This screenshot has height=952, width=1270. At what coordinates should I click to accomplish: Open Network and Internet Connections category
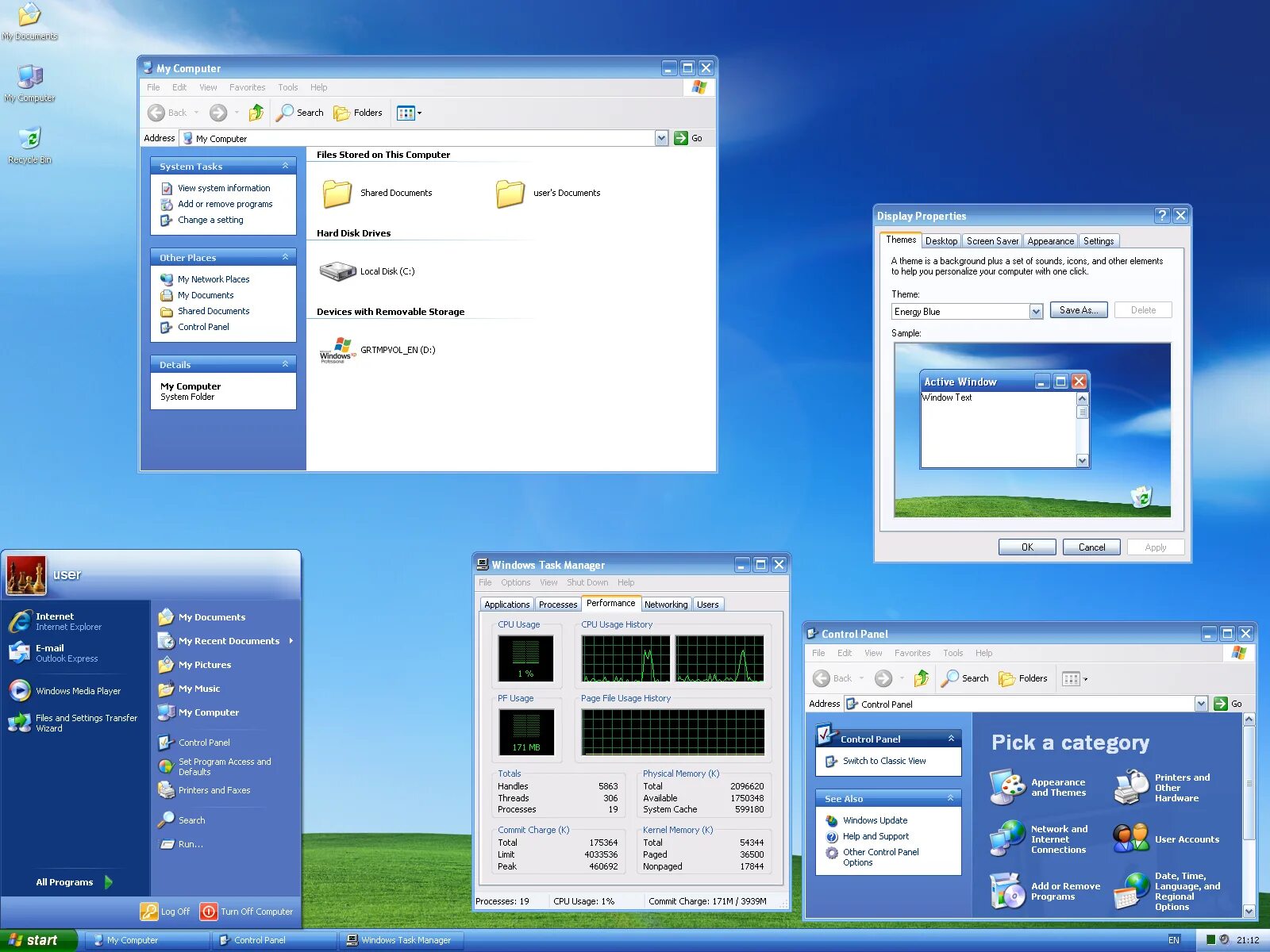1039,839
